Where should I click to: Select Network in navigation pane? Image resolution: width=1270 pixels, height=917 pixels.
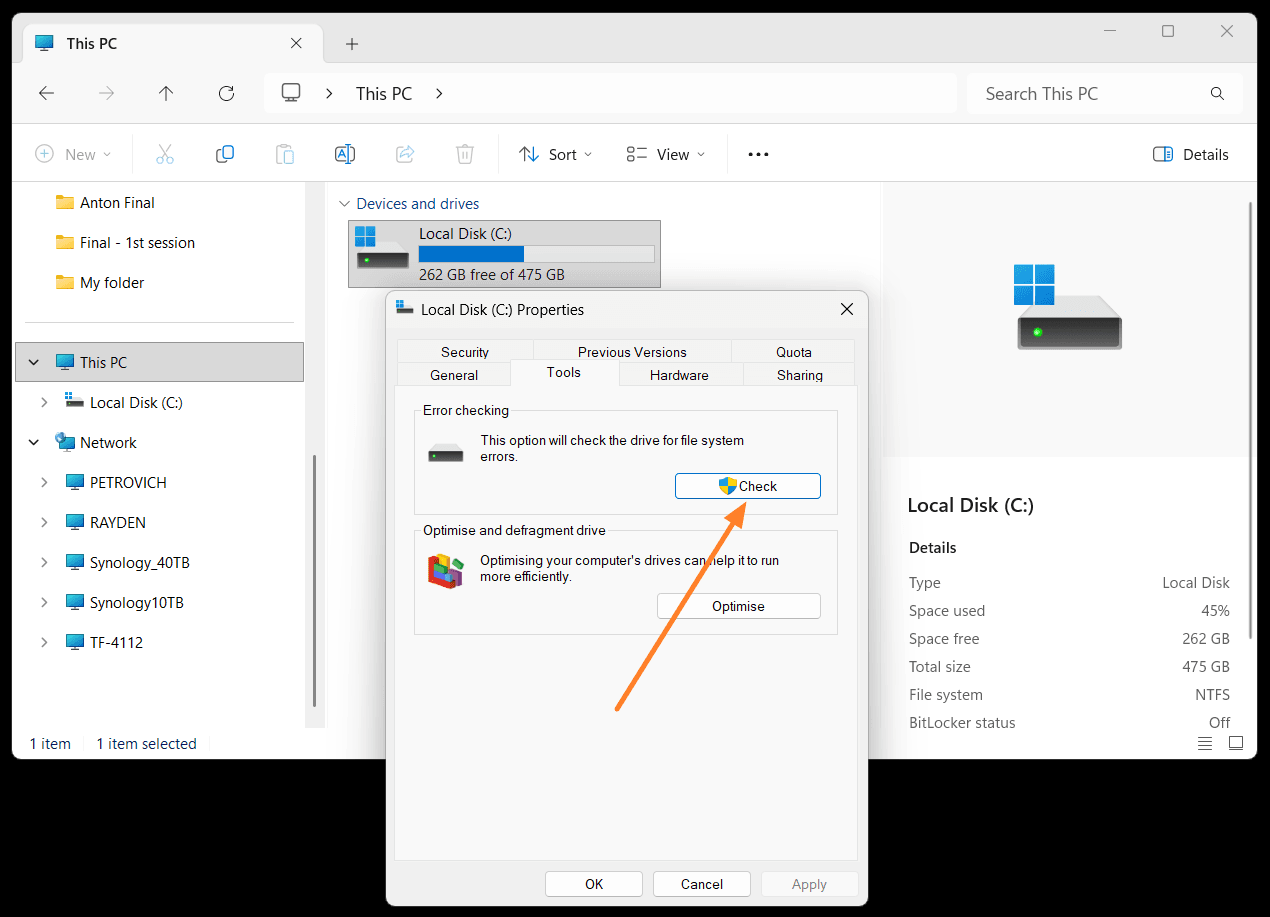(108, 442)
